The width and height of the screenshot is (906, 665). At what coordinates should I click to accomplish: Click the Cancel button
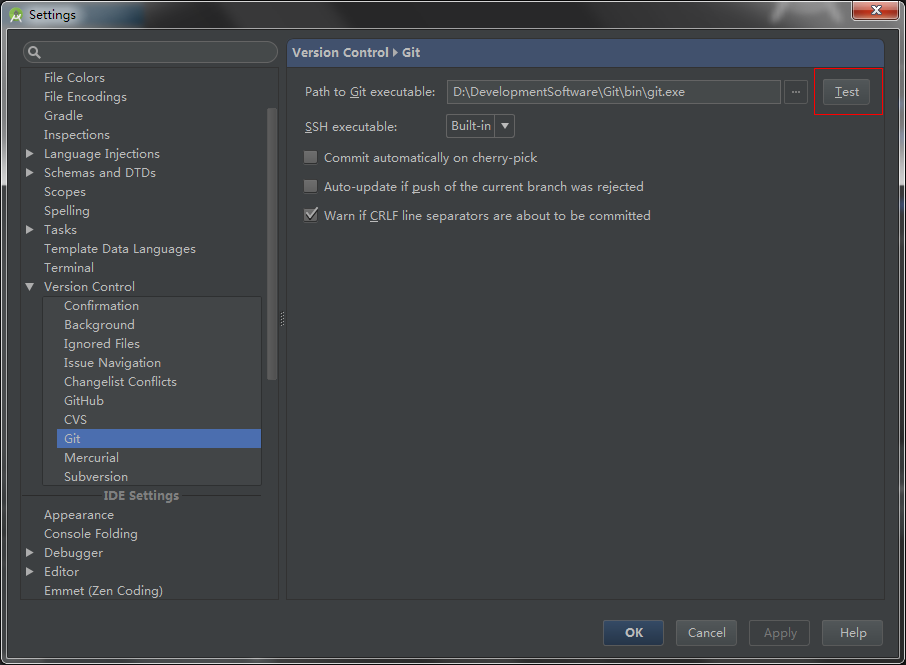point(707,633)
